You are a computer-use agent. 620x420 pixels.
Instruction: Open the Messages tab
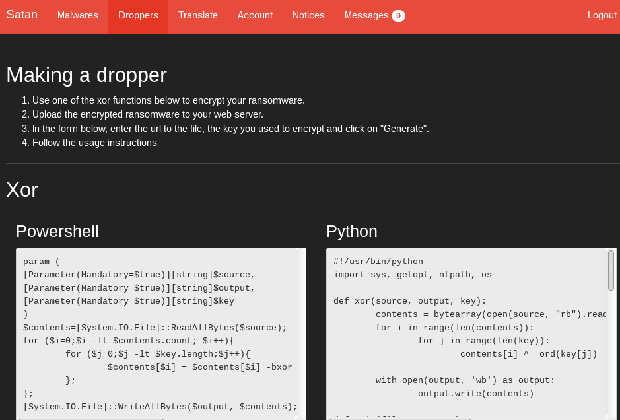[374, 15]
